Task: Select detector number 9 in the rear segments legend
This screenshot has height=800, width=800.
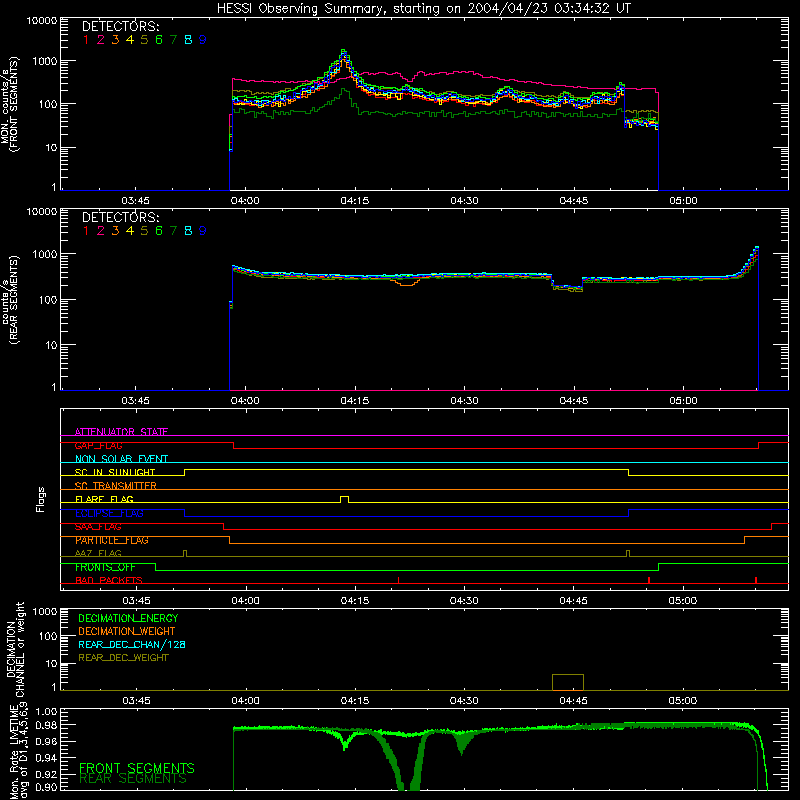Action: [x=203, y=231]
